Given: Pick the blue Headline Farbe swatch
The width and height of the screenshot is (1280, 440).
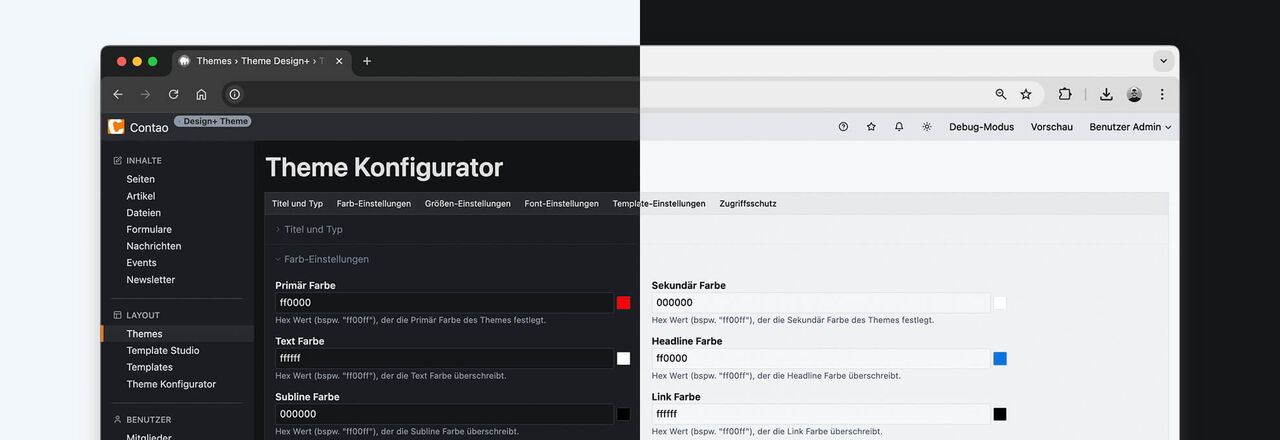Looking at the screenshot, I should tap(1000, 358).
